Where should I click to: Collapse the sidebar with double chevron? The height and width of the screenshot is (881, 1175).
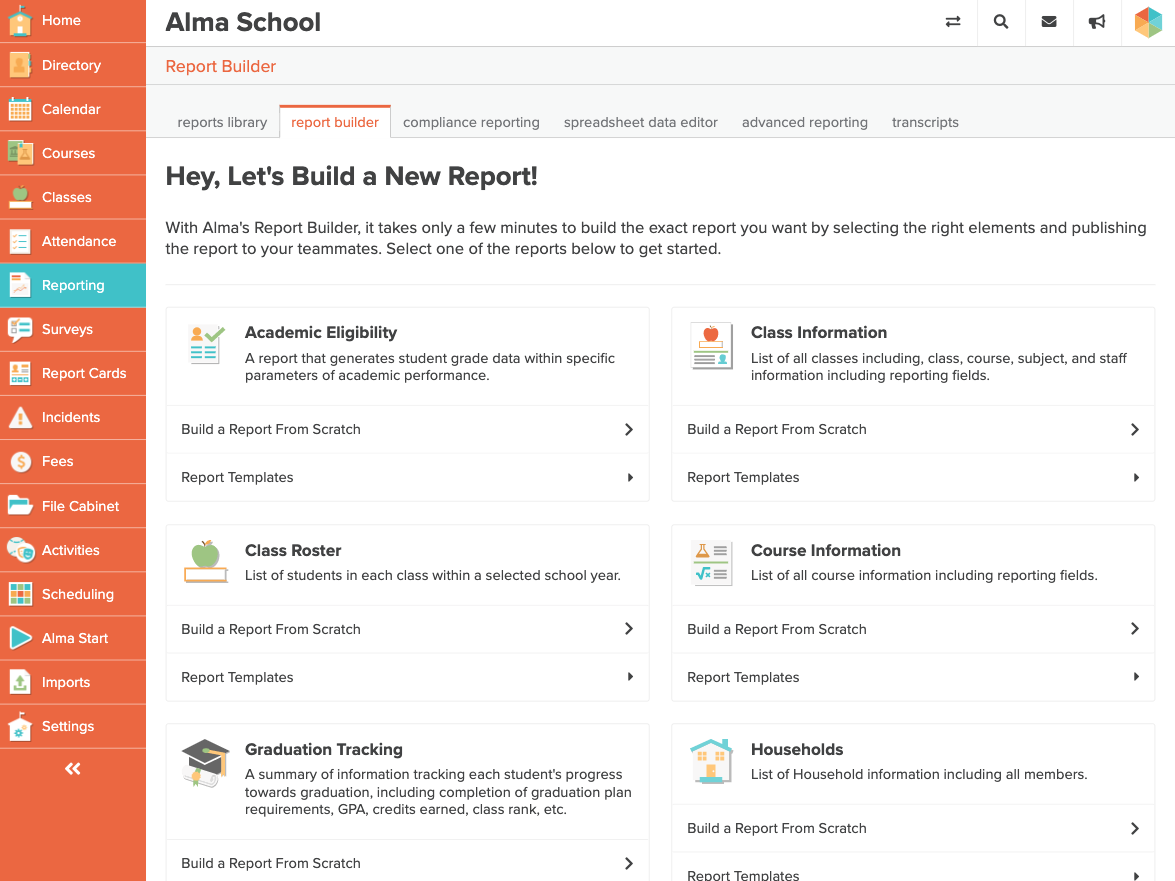pyautogui.click(x=72, y=769)
